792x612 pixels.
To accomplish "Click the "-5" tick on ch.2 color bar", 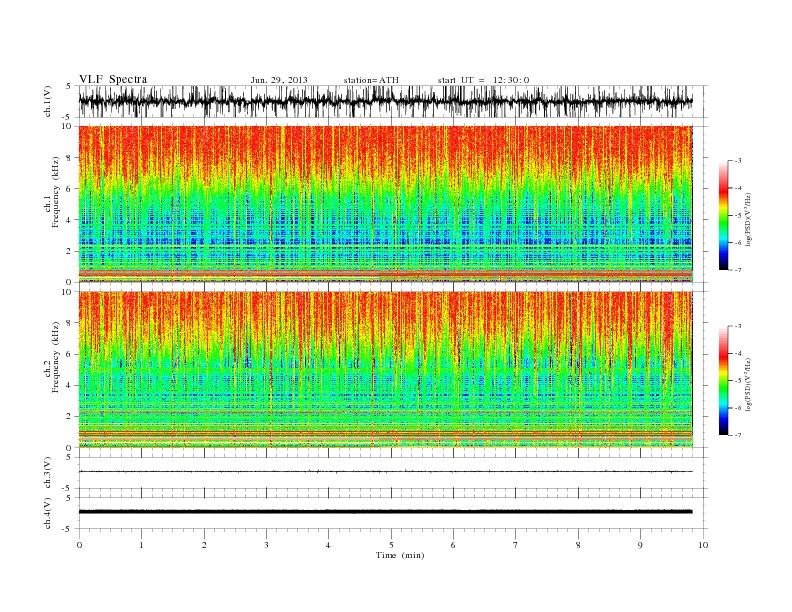I will pyautogui.click(x=738, y=381).
